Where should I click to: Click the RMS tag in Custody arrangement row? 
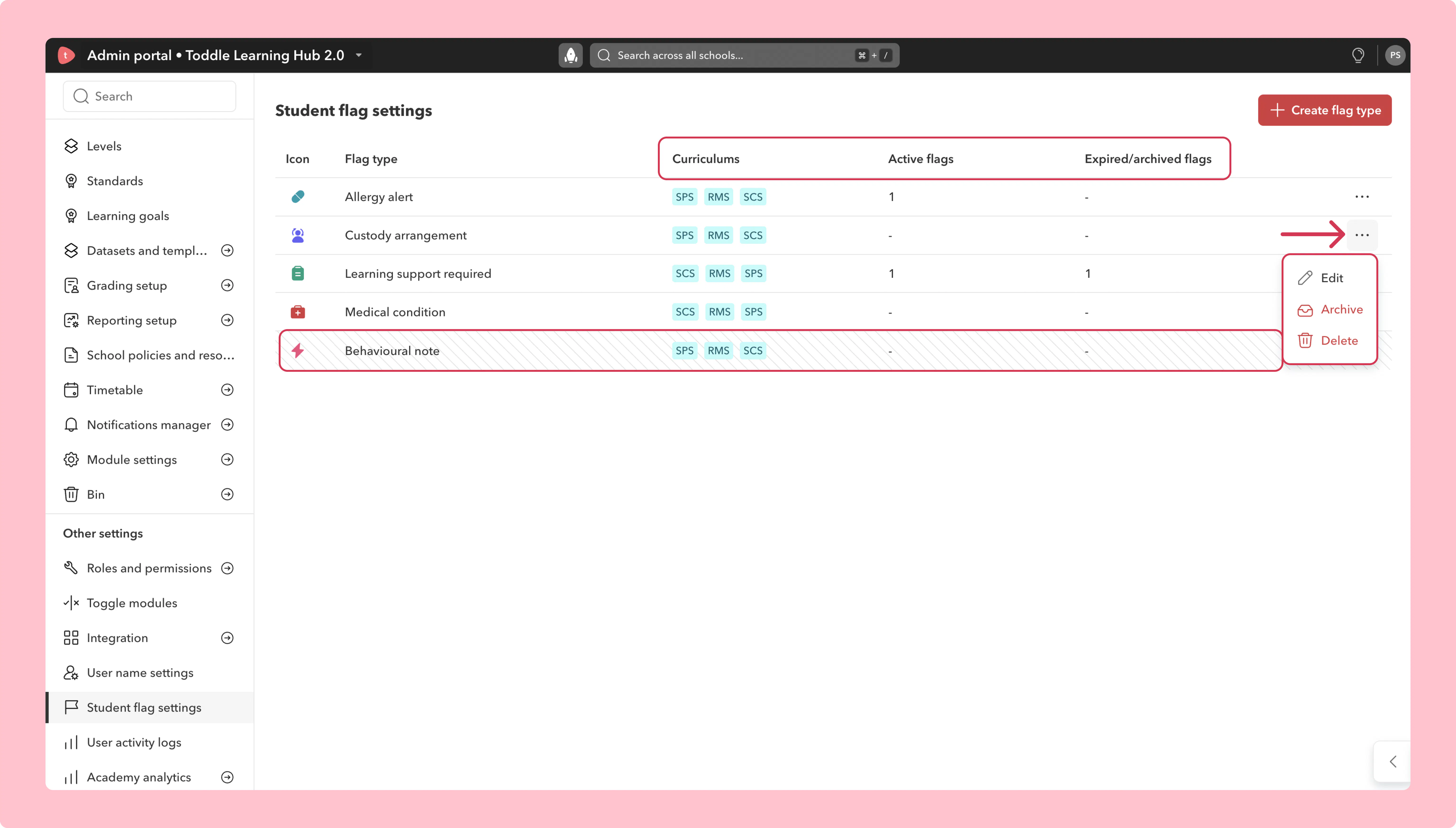(x=718, y=235)
